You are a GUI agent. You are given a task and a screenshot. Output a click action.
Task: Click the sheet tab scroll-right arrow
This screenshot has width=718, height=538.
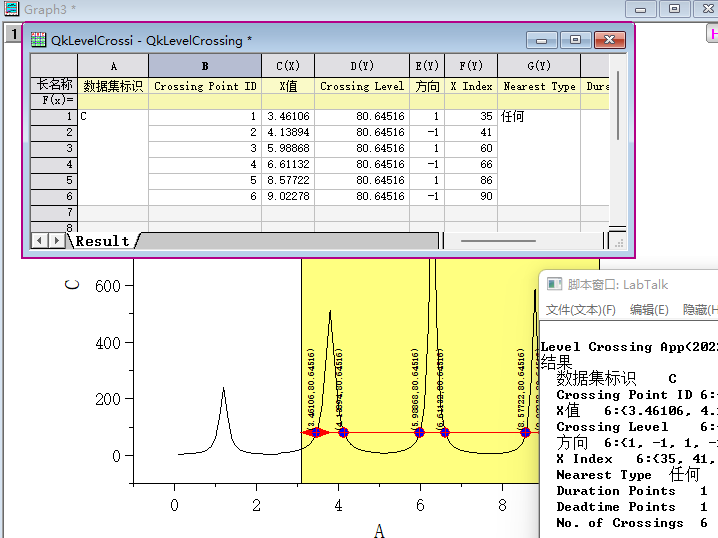coord(56,240)
